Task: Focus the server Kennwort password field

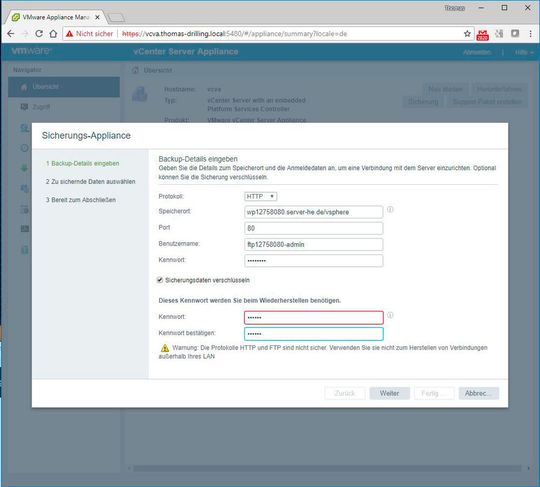Action: point(313,260)
